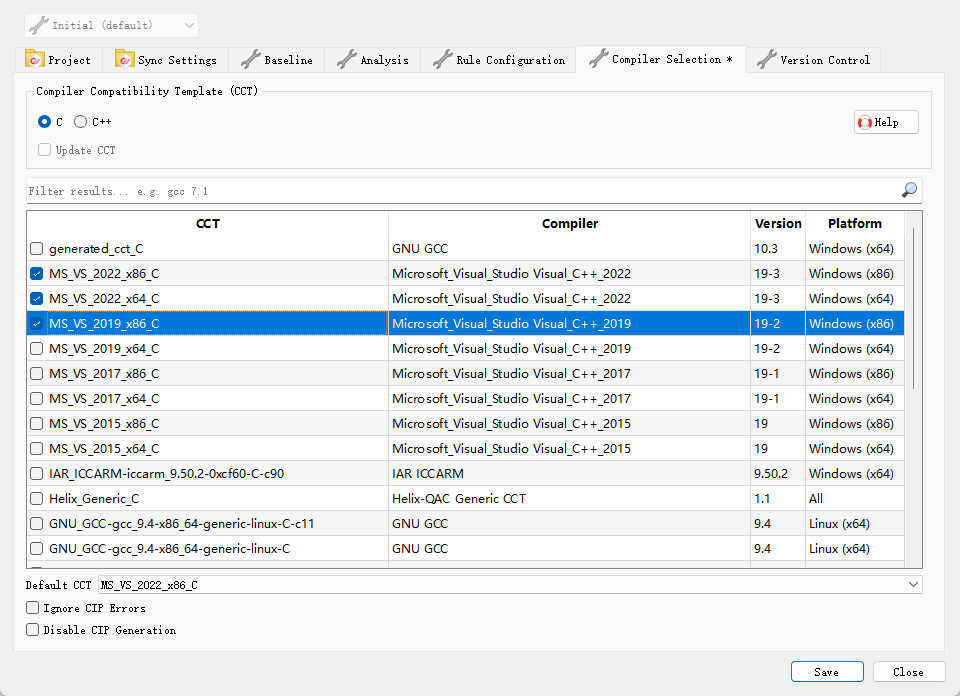Image resolution: width=960 pixels, height=696 pixels.
Task: Check the MS_VS_2015_x86_C checkbox
Action: [x=37, y=424]
